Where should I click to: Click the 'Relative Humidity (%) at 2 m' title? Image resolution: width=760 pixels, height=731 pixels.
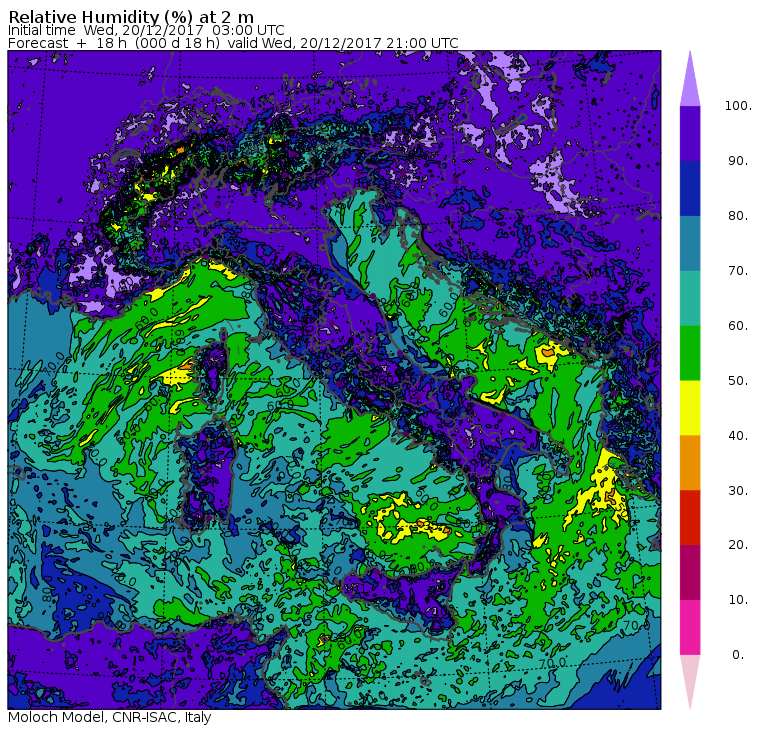[131, 17]
